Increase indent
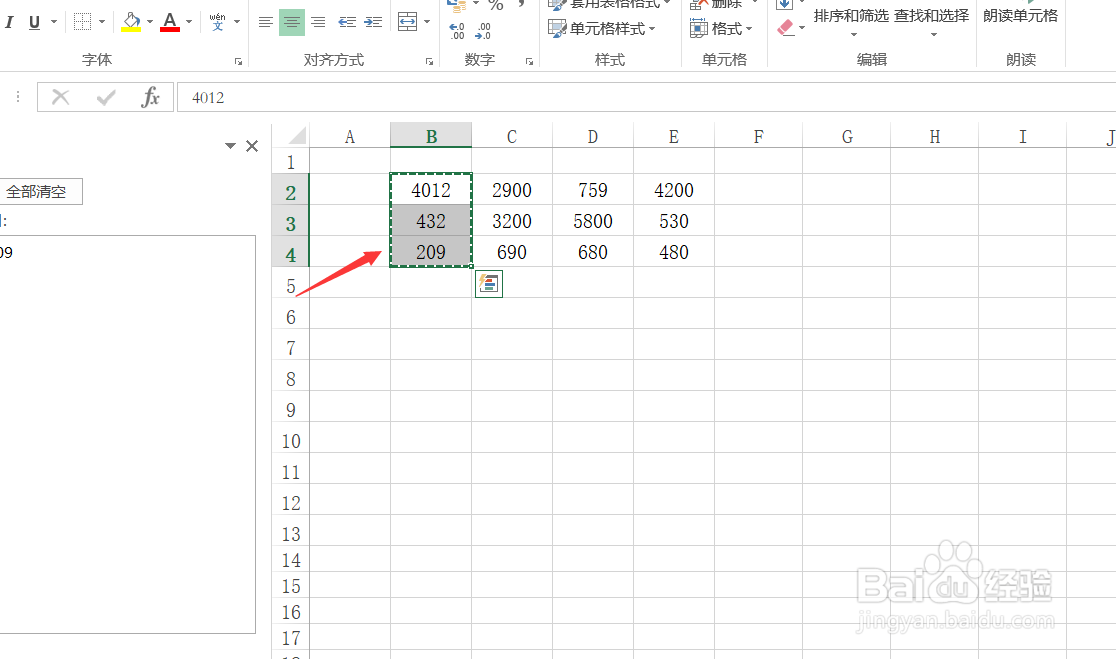This screenshot has width=1116, height=659. click(x=373, y=22)
